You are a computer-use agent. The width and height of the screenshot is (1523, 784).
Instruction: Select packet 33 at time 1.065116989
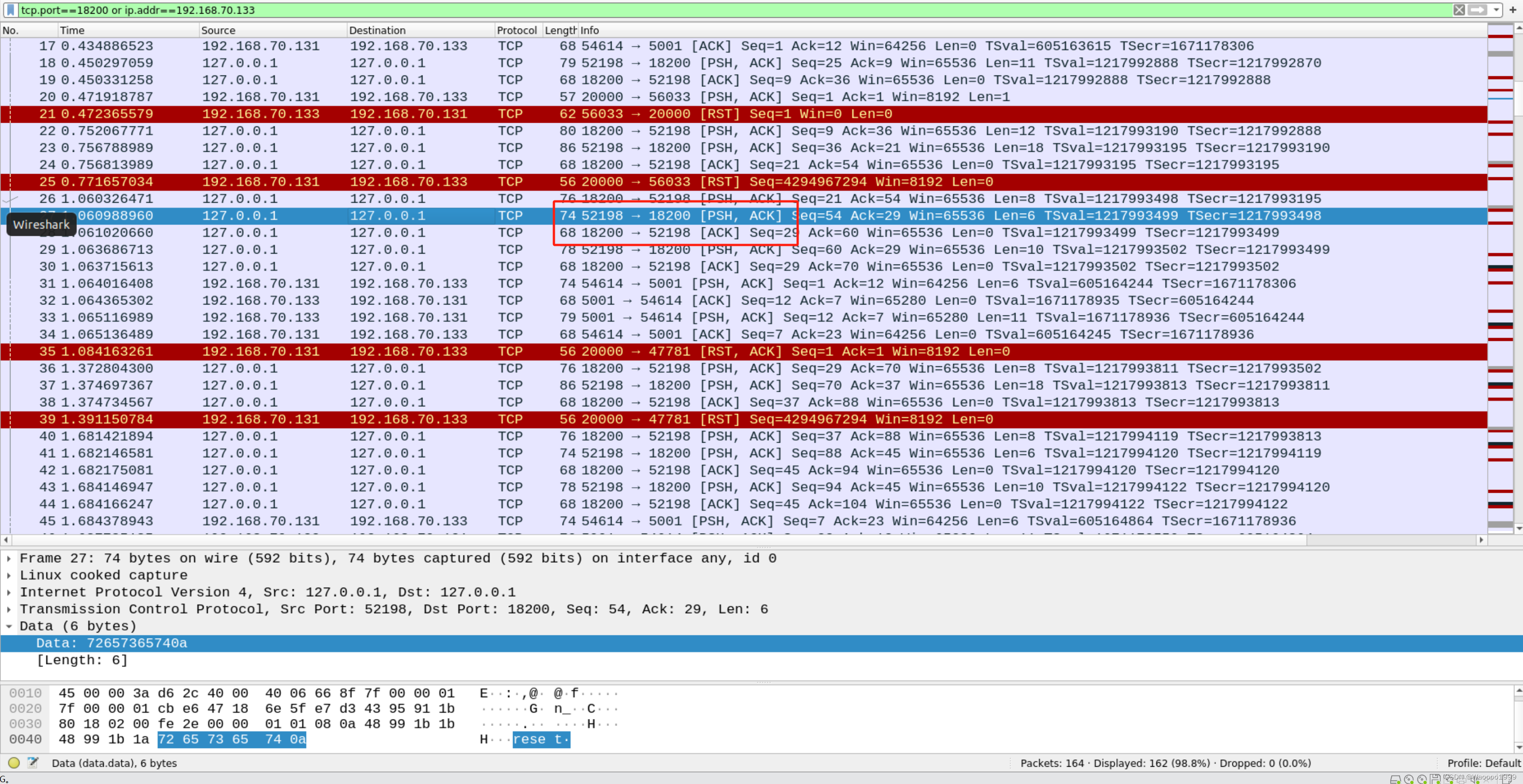[x=744, y=318]
